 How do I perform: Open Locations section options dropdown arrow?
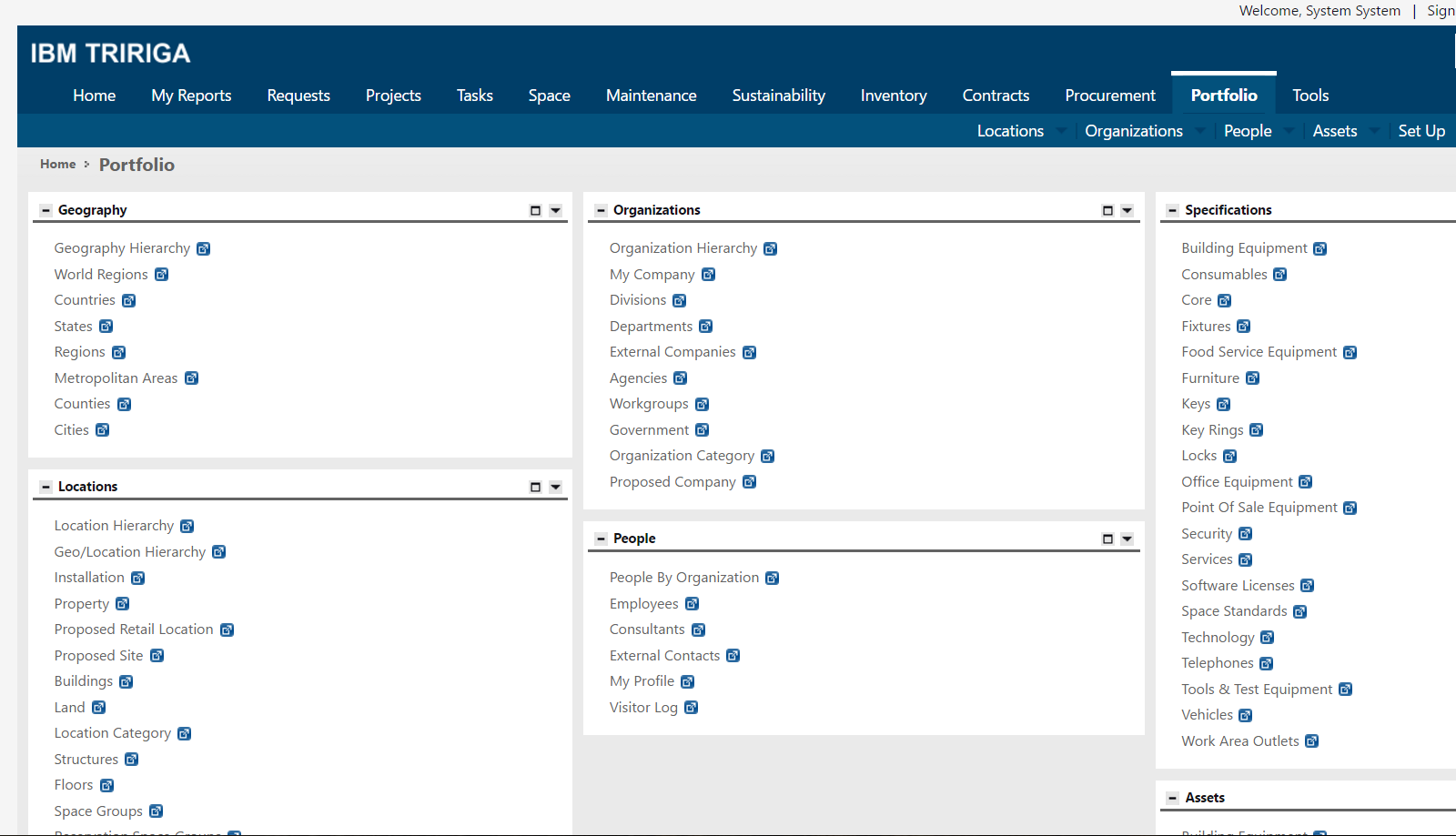click(555, 487)
